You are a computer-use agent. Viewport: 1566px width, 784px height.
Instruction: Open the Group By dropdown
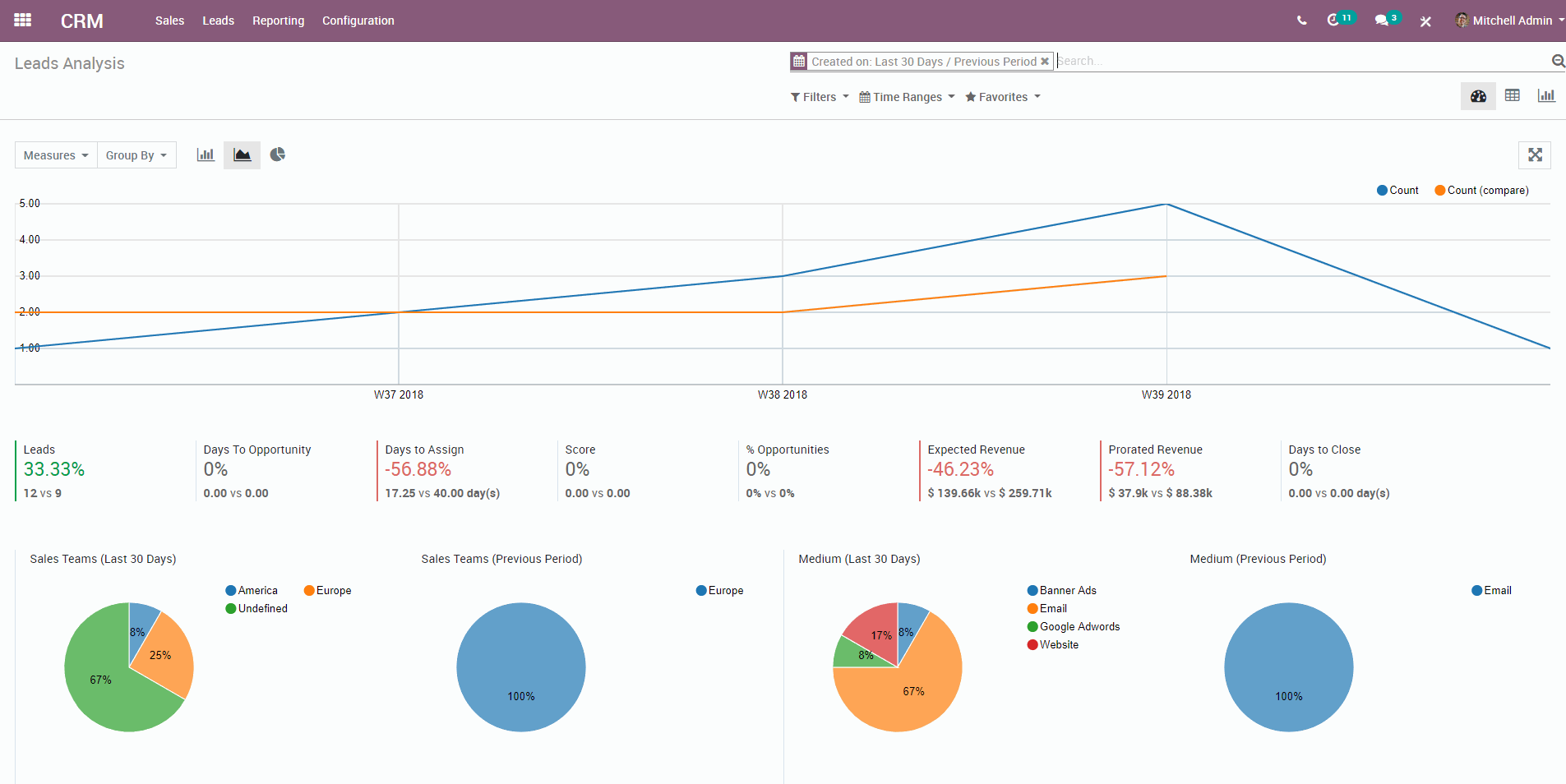(136, 154)
